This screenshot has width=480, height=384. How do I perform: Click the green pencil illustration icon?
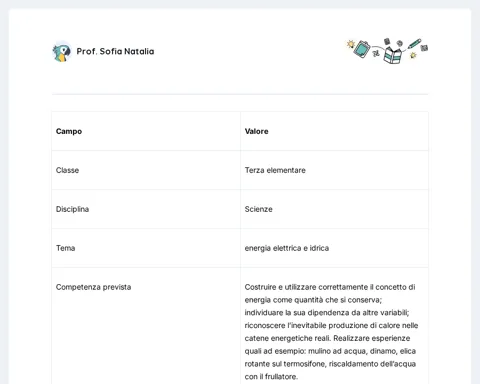414,44
